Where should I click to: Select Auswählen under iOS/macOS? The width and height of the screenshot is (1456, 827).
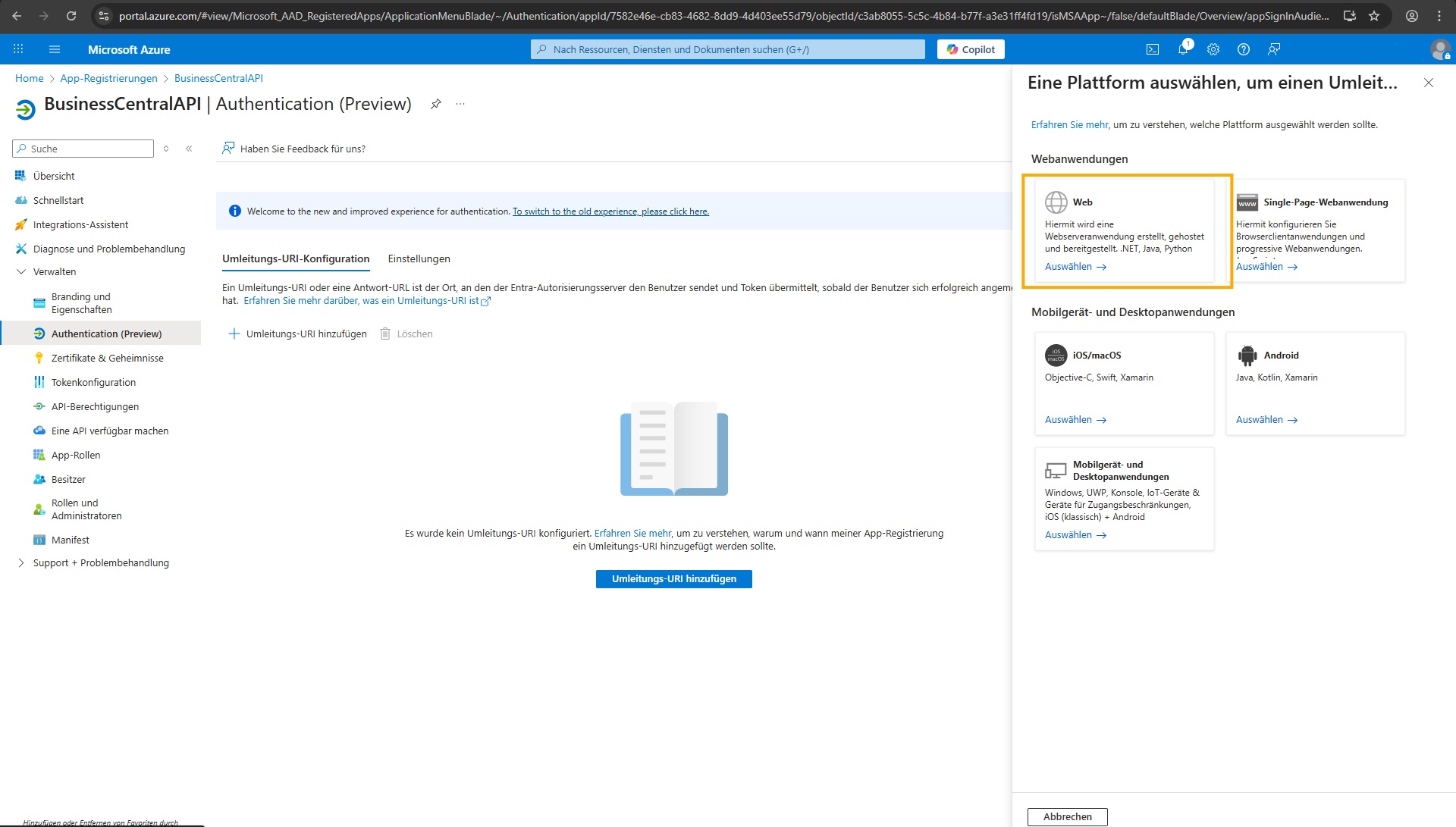click(1075, 420)
